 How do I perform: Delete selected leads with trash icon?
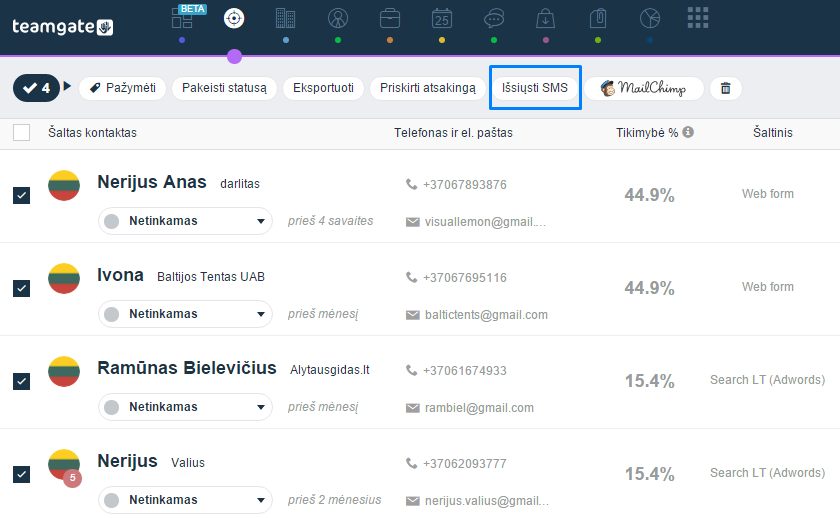(726, 88)
